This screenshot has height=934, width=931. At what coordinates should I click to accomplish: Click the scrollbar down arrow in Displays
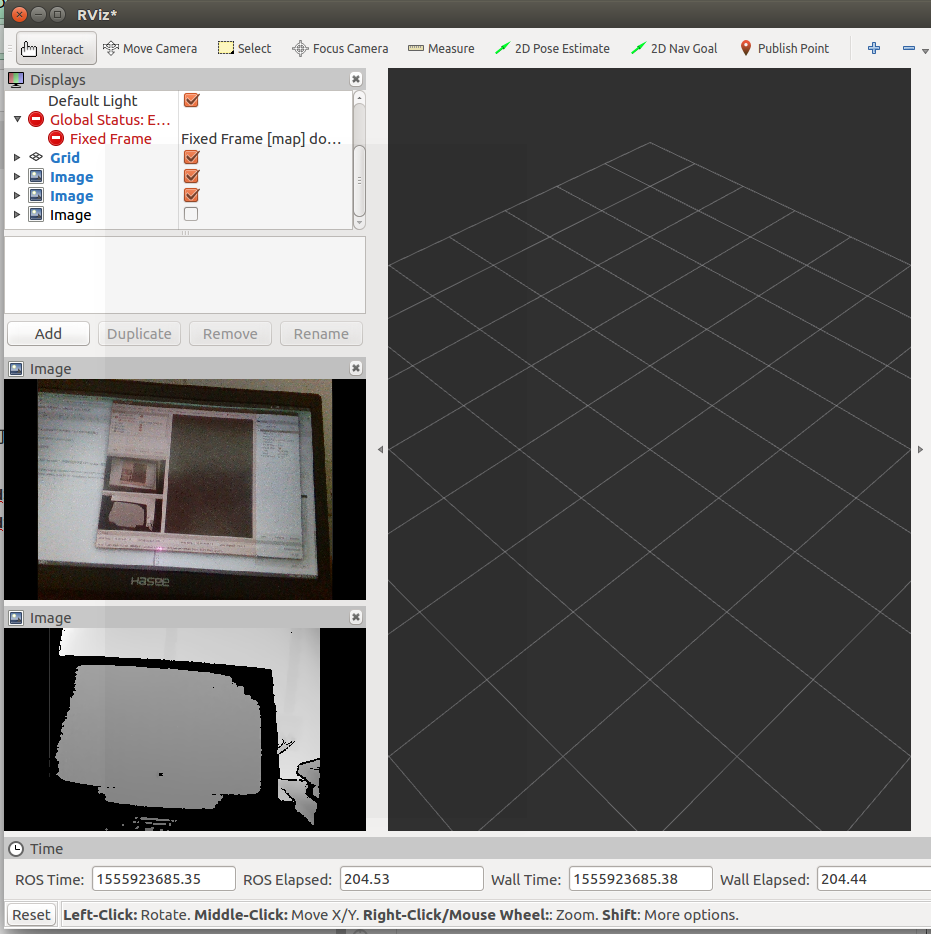[359, 223]
